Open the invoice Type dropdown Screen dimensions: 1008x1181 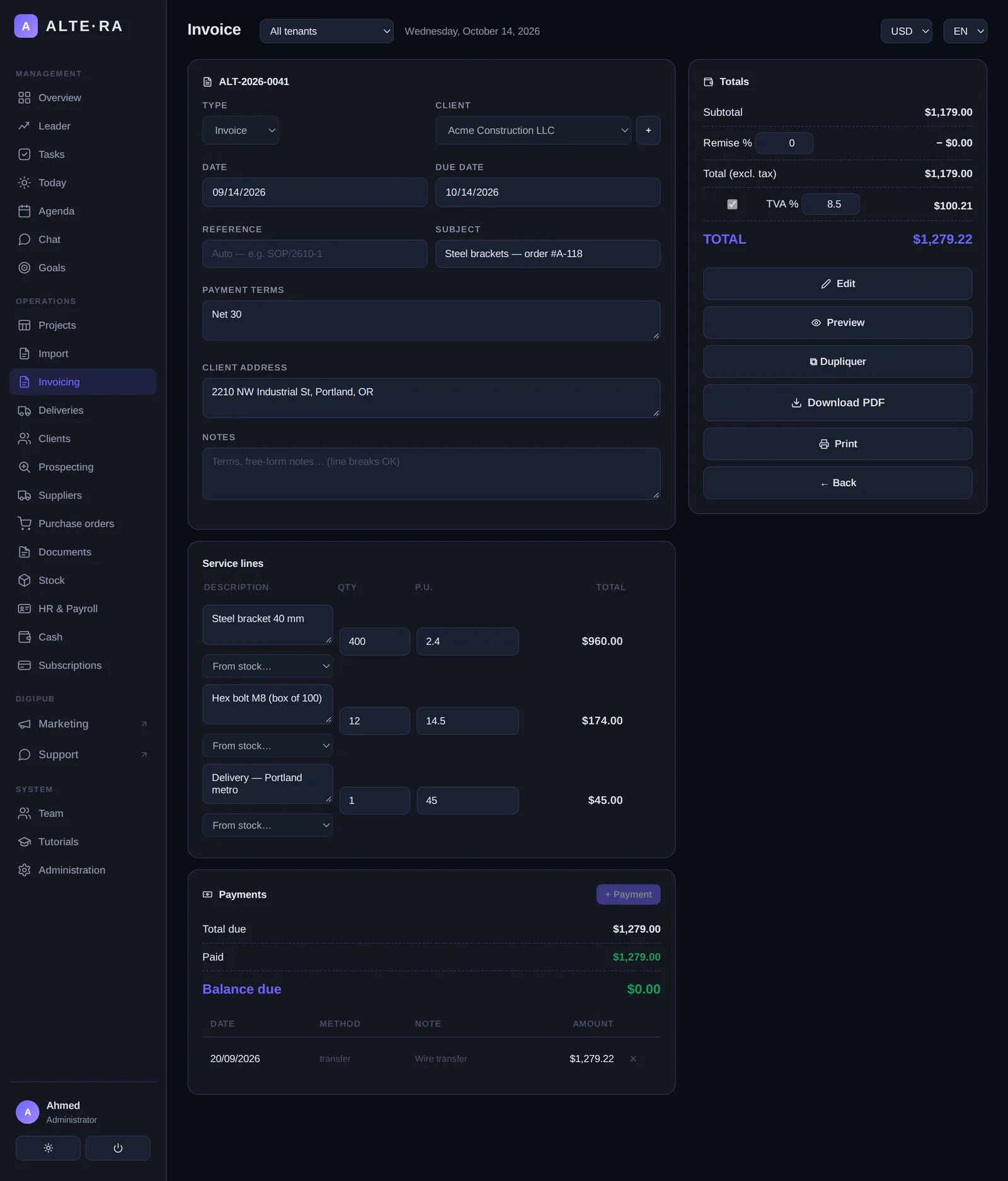pyautogui.click(x=241, y=130)
